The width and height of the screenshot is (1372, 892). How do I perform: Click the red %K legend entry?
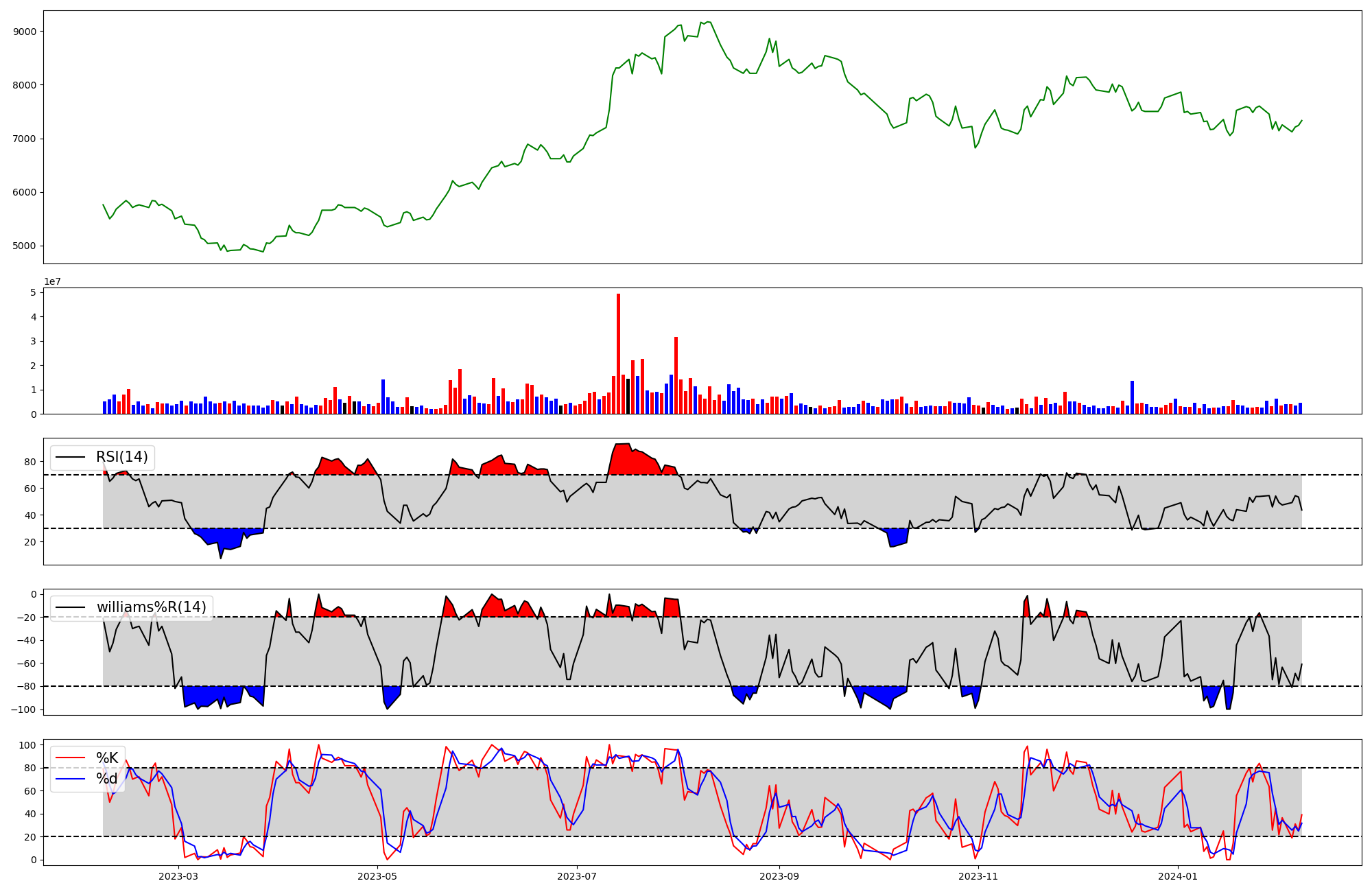(106, 758)
